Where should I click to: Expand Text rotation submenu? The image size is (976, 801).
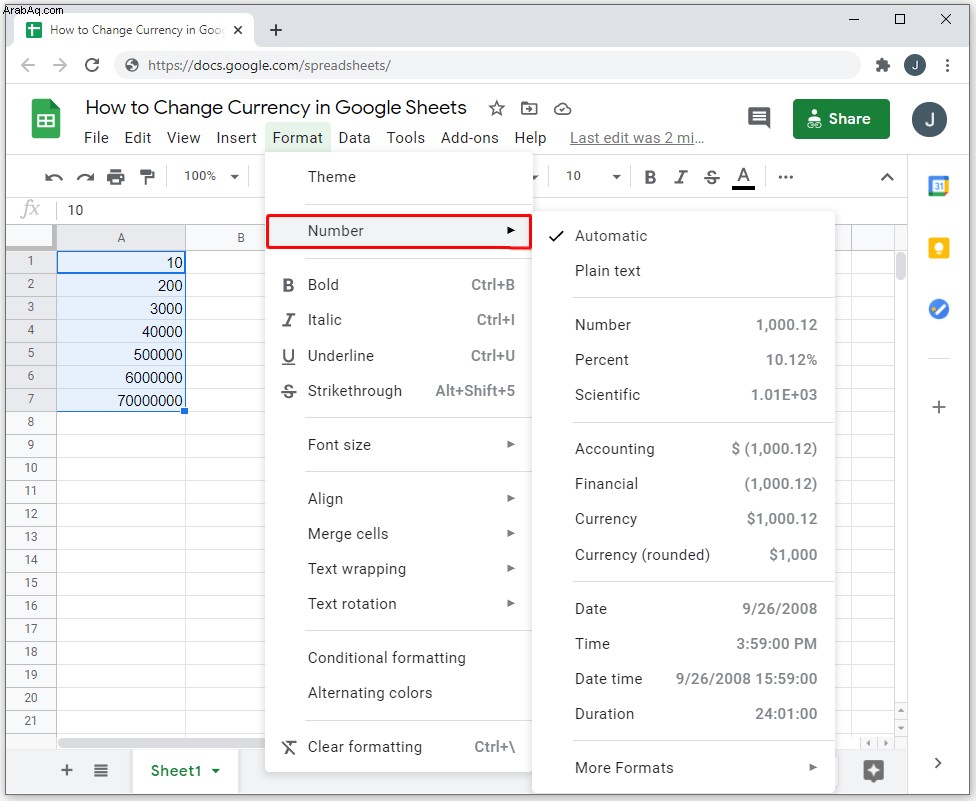pyautogui.click(x=398, y=604)
